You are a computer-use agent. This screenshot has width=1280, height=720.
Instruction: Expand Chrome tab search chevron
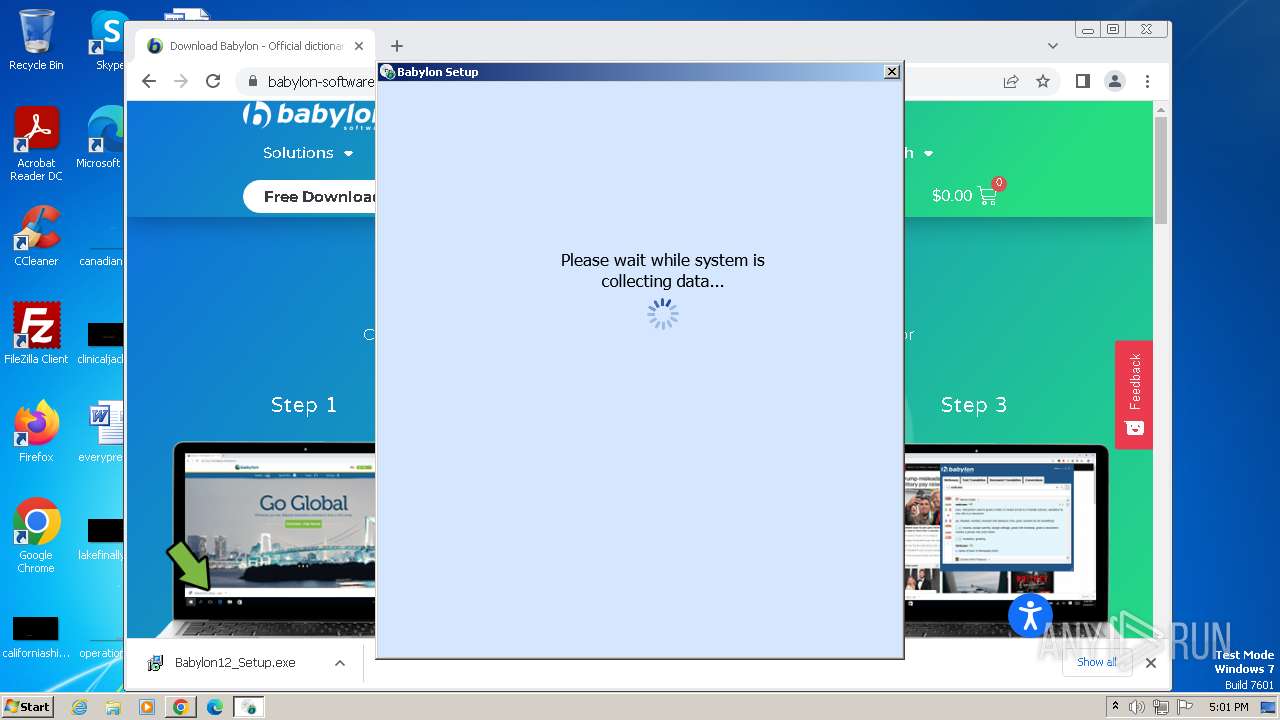pyautogui.click(x=1053, y=46)
